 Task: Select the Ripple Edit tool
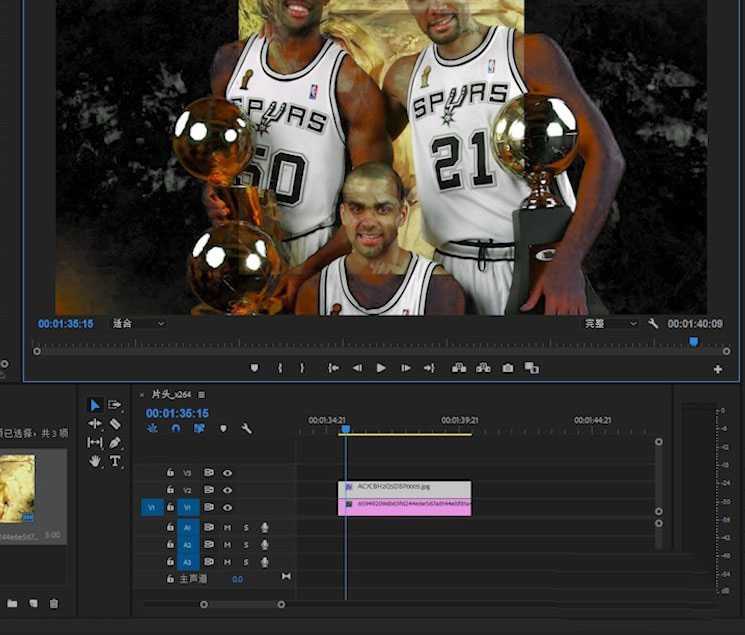95,424
